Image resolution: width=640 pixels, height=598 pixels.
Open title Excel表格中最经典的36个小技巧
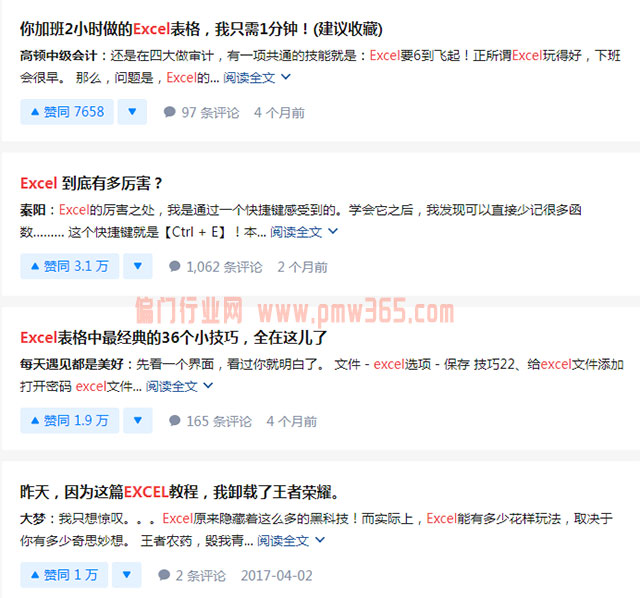click(173, 338)
